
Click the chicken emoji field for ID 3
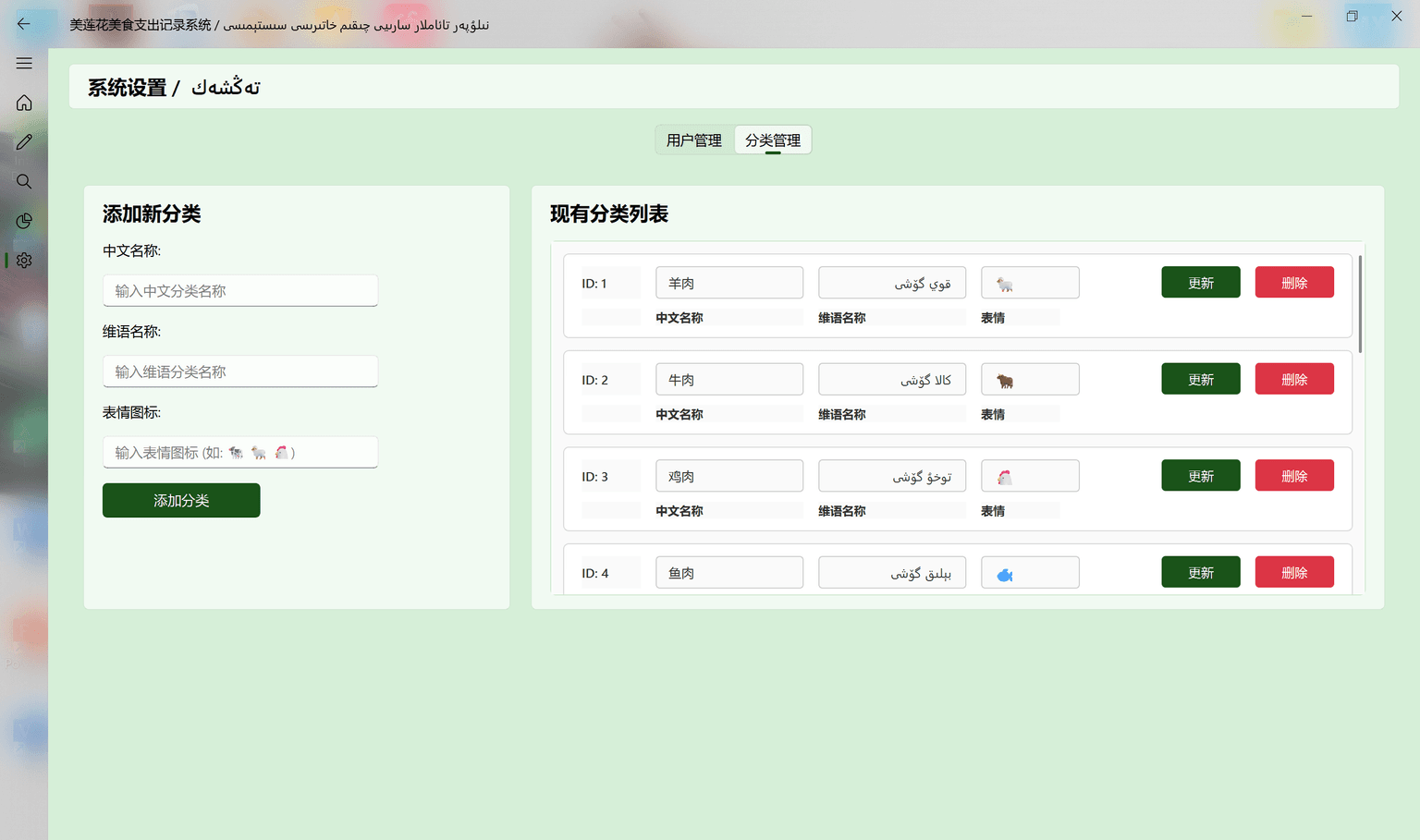click(1030, 476)
